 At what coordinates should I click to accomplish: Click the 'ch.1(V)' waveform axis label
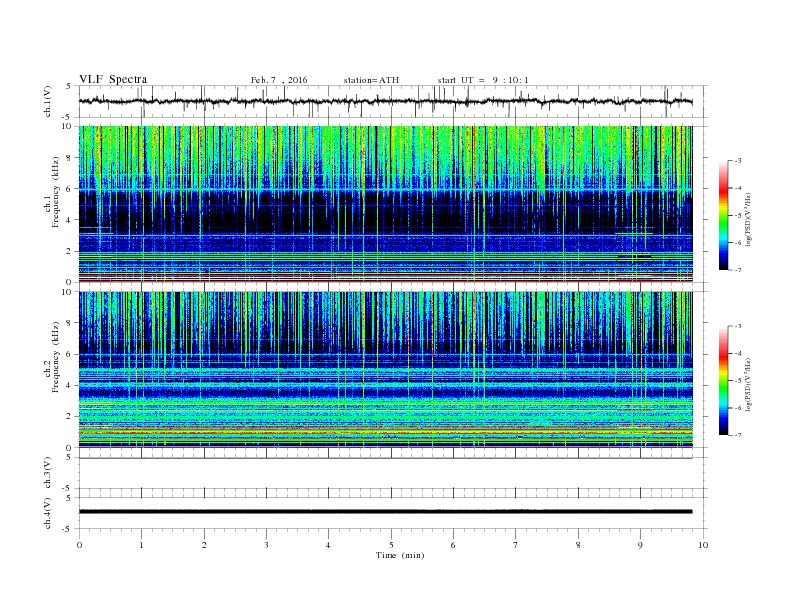(47, 101)
